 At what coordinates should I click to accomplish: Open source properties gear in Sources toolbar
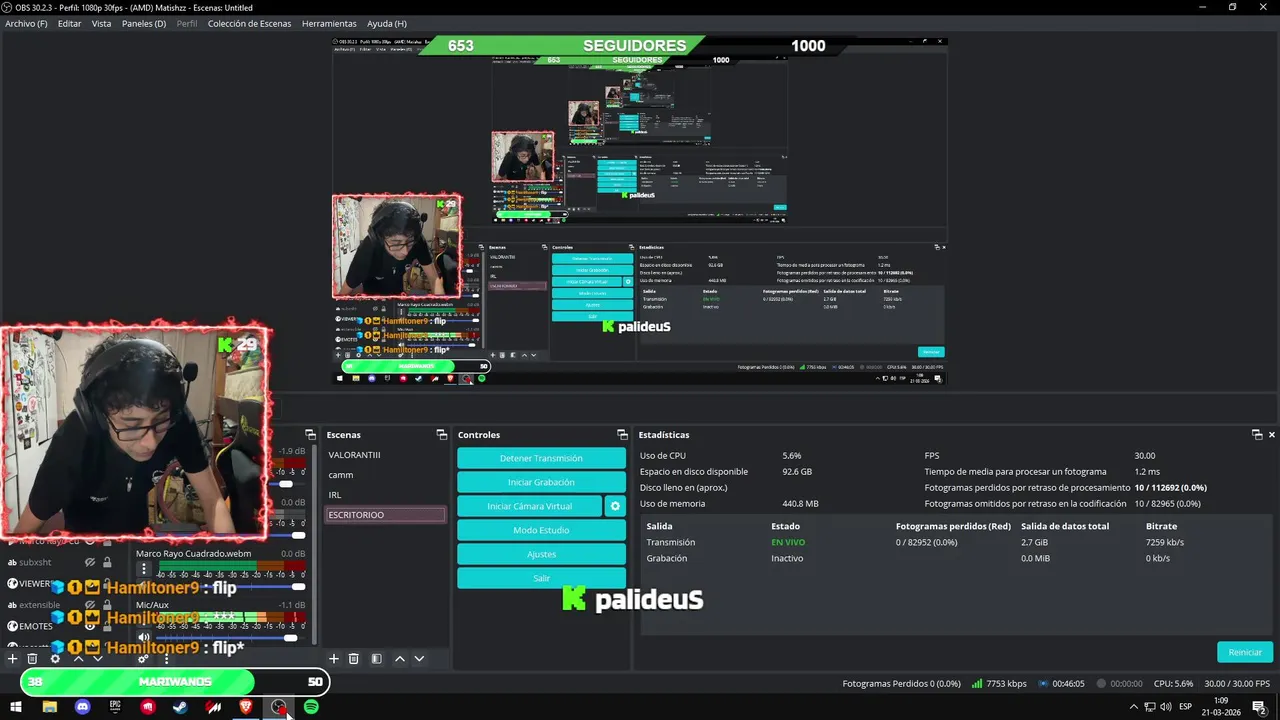(55, 658)
